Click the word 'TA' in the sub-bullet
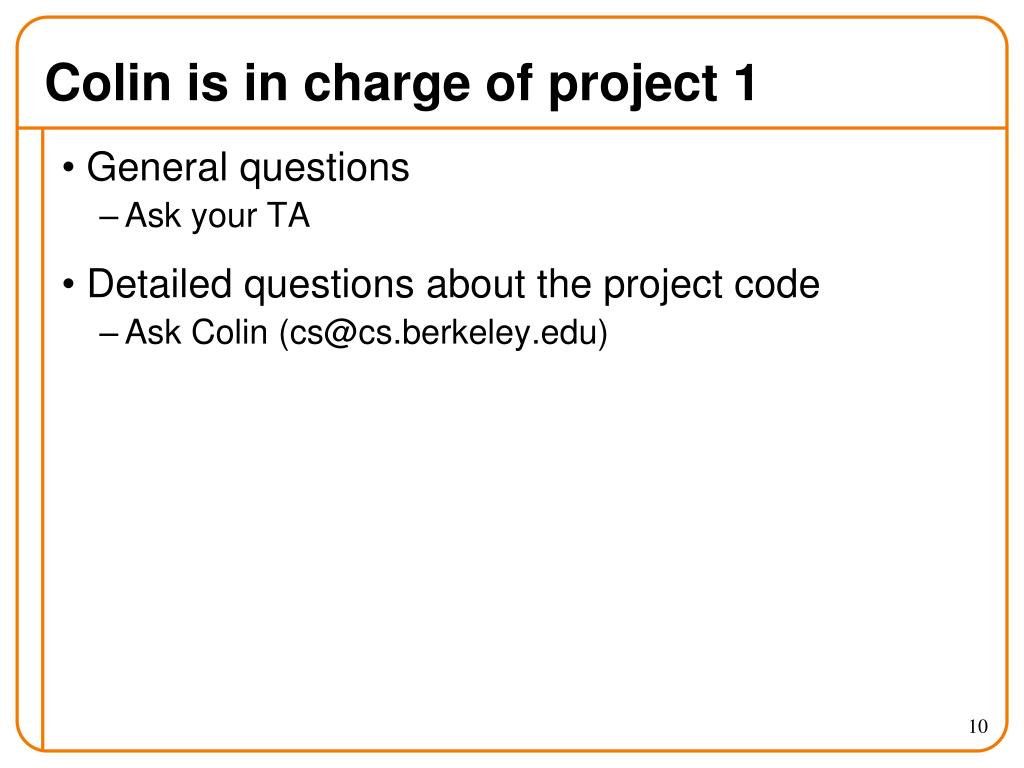Viewport: 1024px width, 768px height. [288, 215]
